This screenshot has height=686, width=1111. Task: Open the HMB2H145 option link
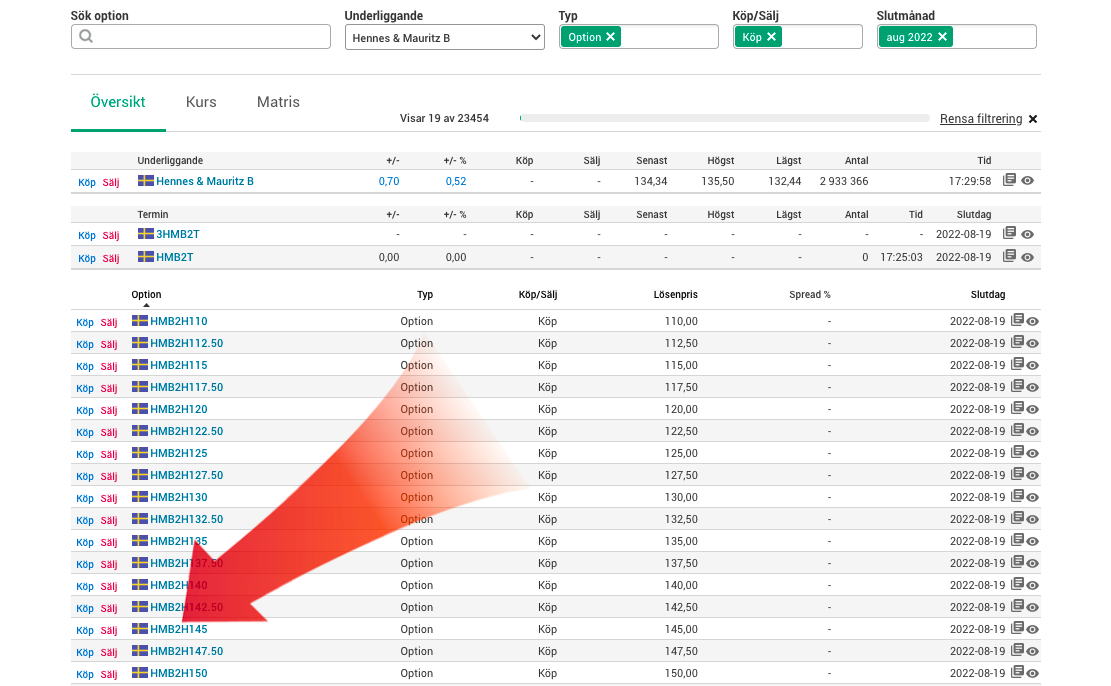point(178,630)
